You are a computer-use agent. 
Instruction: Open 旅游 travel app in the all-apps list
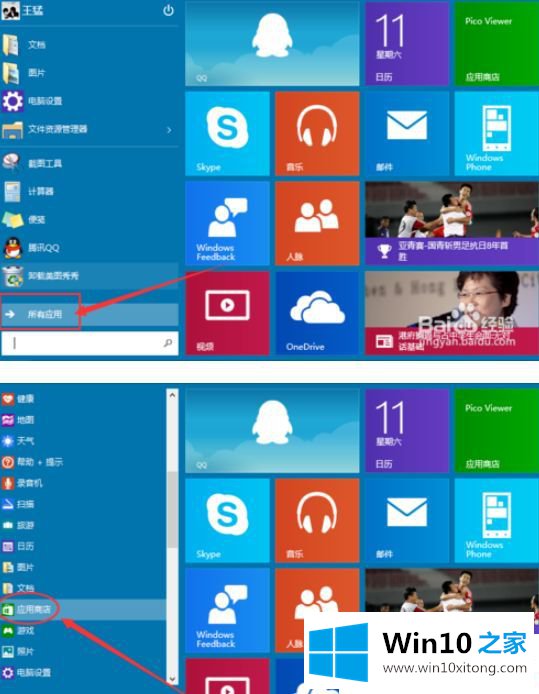pyautogui.click(x=83, y=525)
